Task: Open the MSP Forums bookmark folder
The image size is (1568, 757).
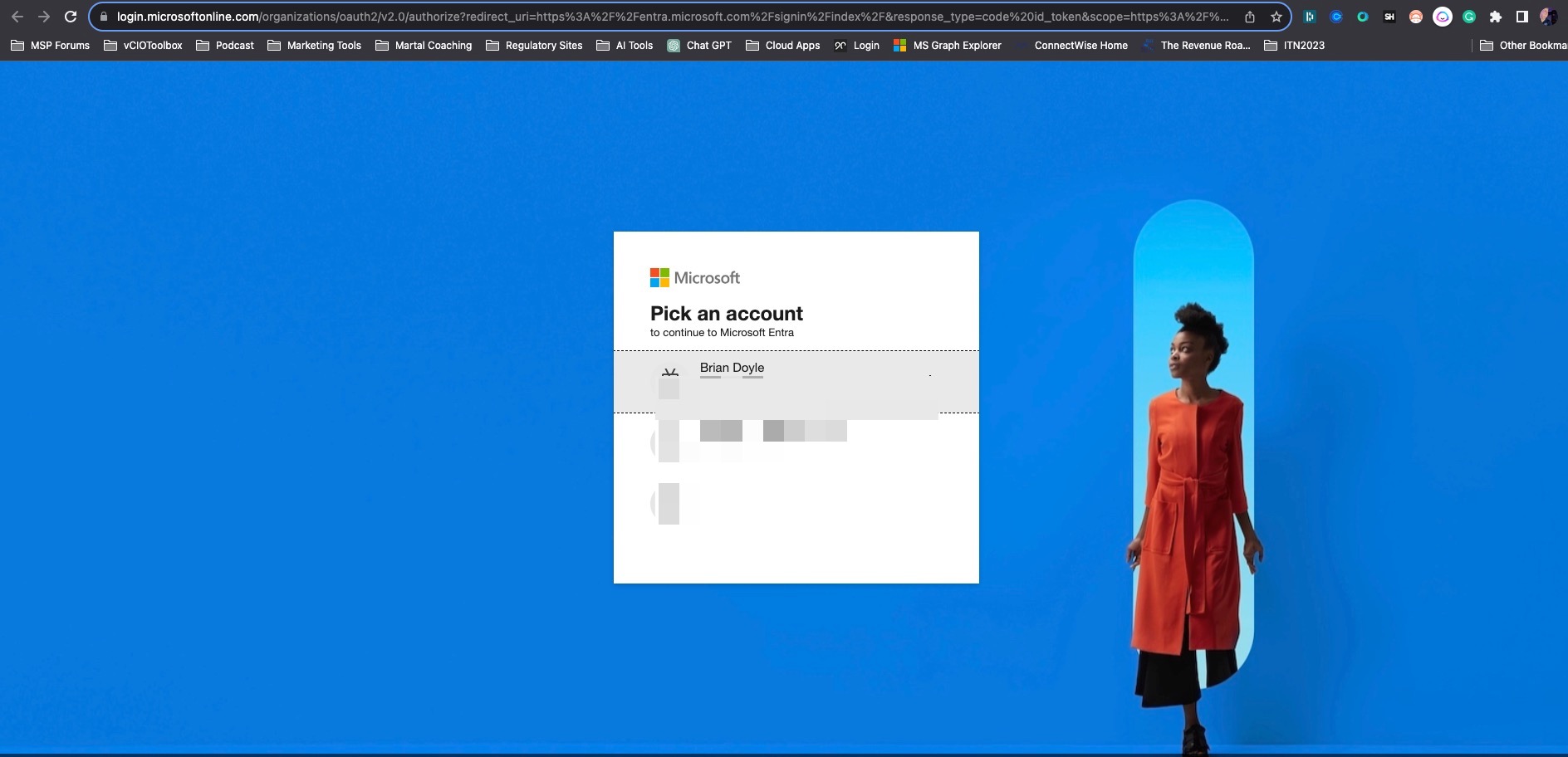Action: pyautogui.click(x=50, y=46)
